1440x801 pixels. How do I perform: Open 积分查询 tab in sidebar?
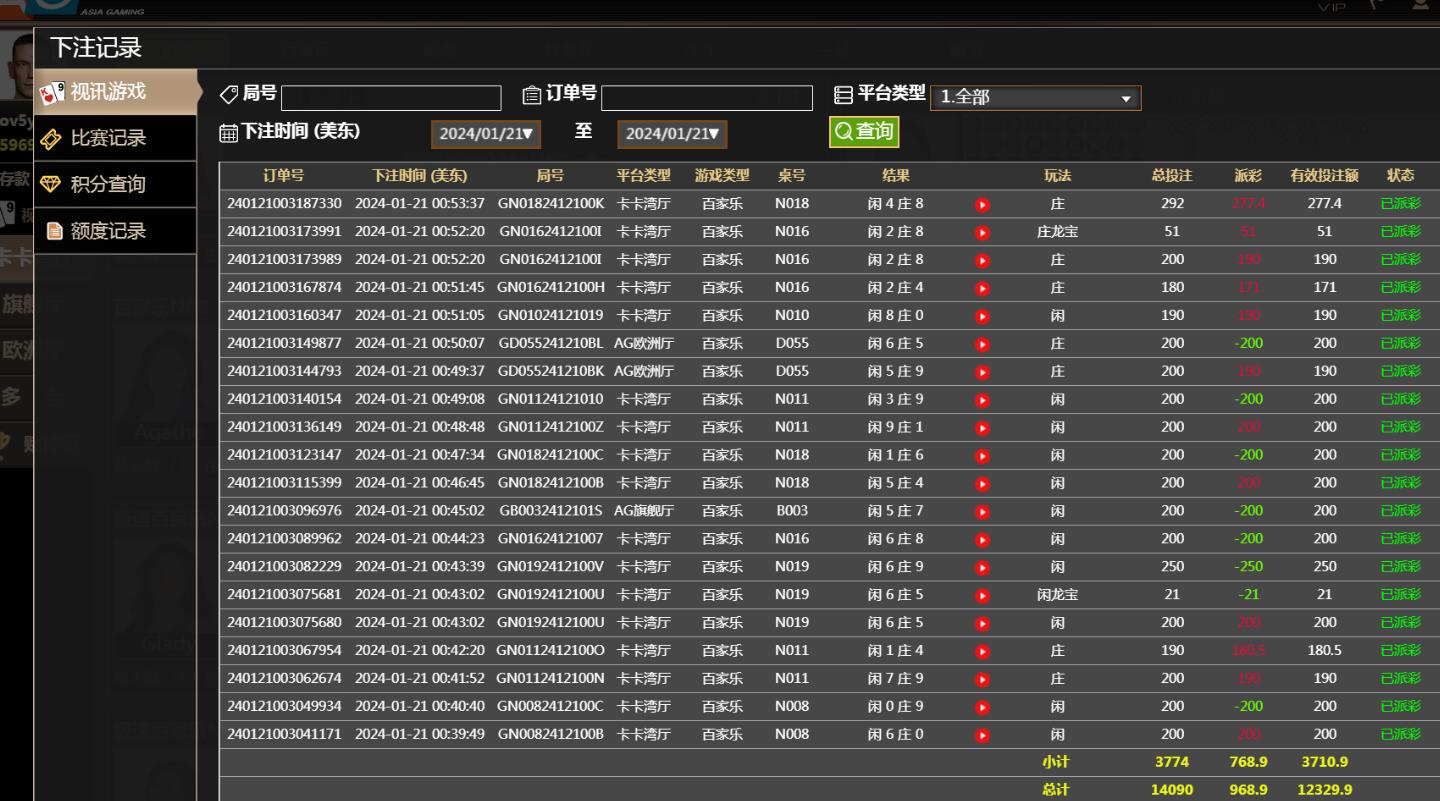click(x=115, y=184)
